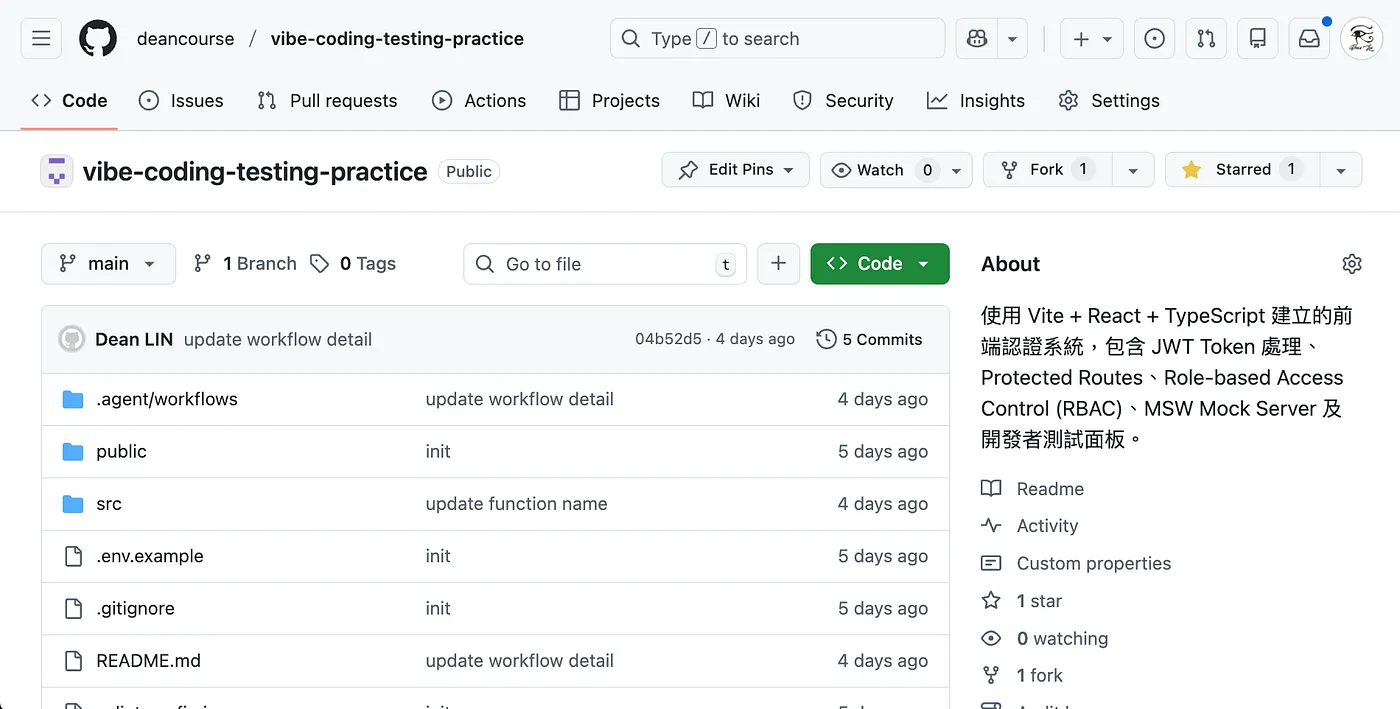Open the create new plus dropdown
This screenshot has width=1400, height=709.
pyautogui.click(x=1092, y=39)
